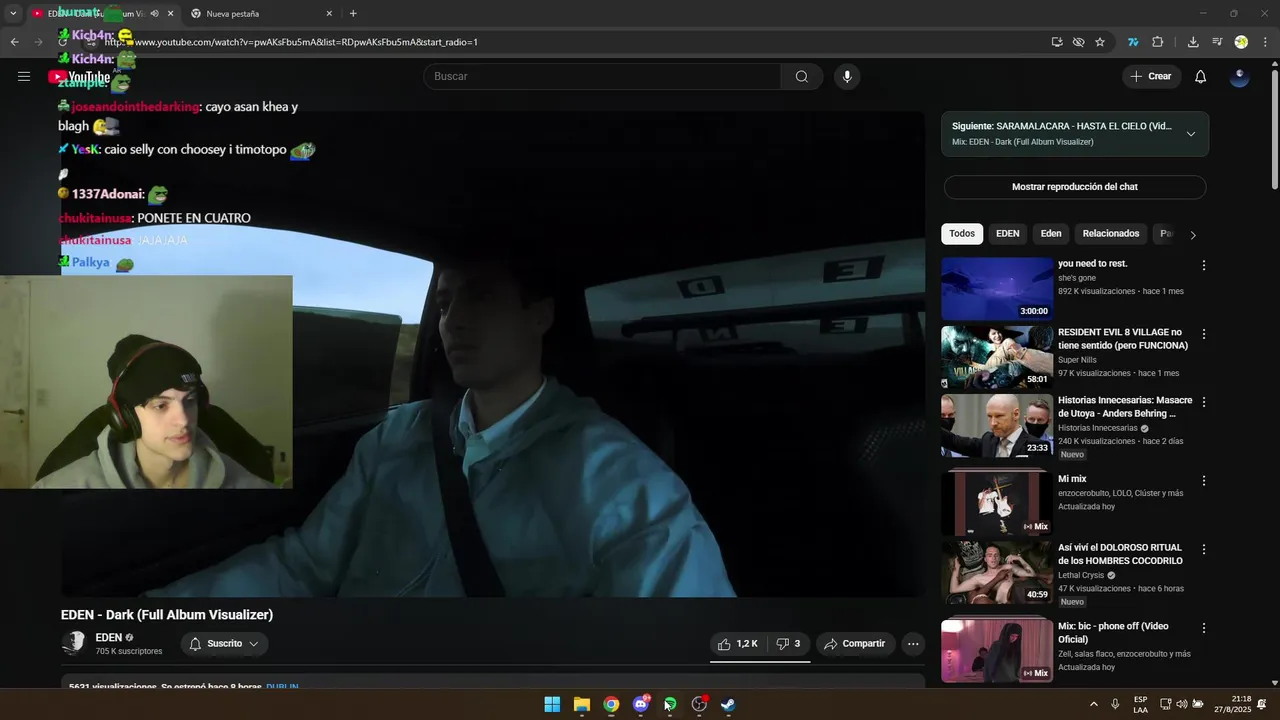Screen dimensions: 1280x720
Task: Go back with browser back arrow
Action: [15, 42]
